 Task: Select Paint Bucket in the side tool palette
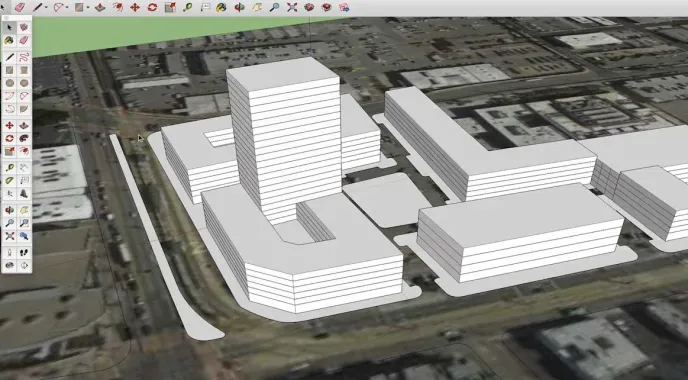tap(10, 40)
